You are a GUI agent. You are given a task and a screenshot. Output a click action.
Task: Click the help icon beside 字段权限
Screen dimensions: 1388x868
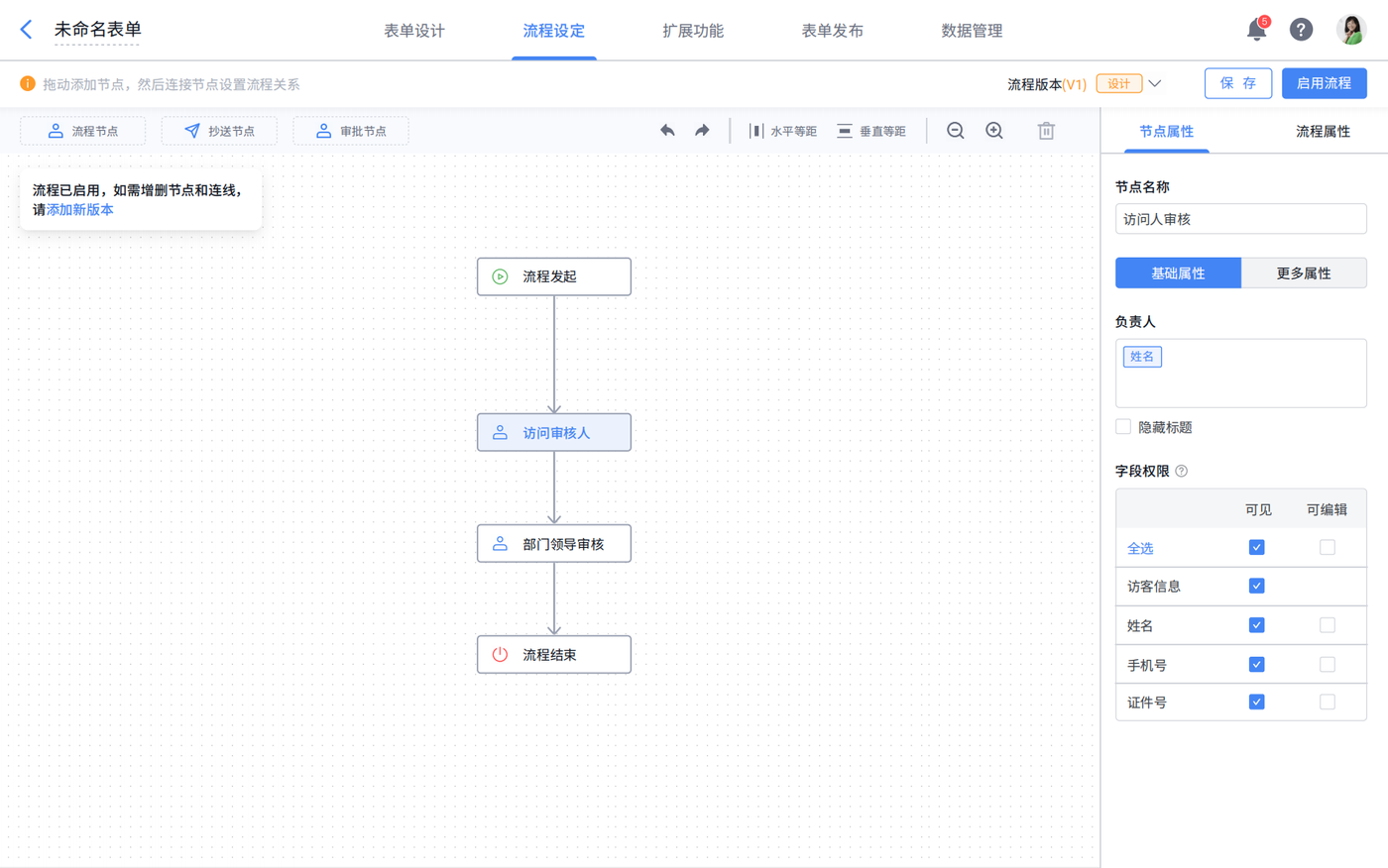[1182, 472]
